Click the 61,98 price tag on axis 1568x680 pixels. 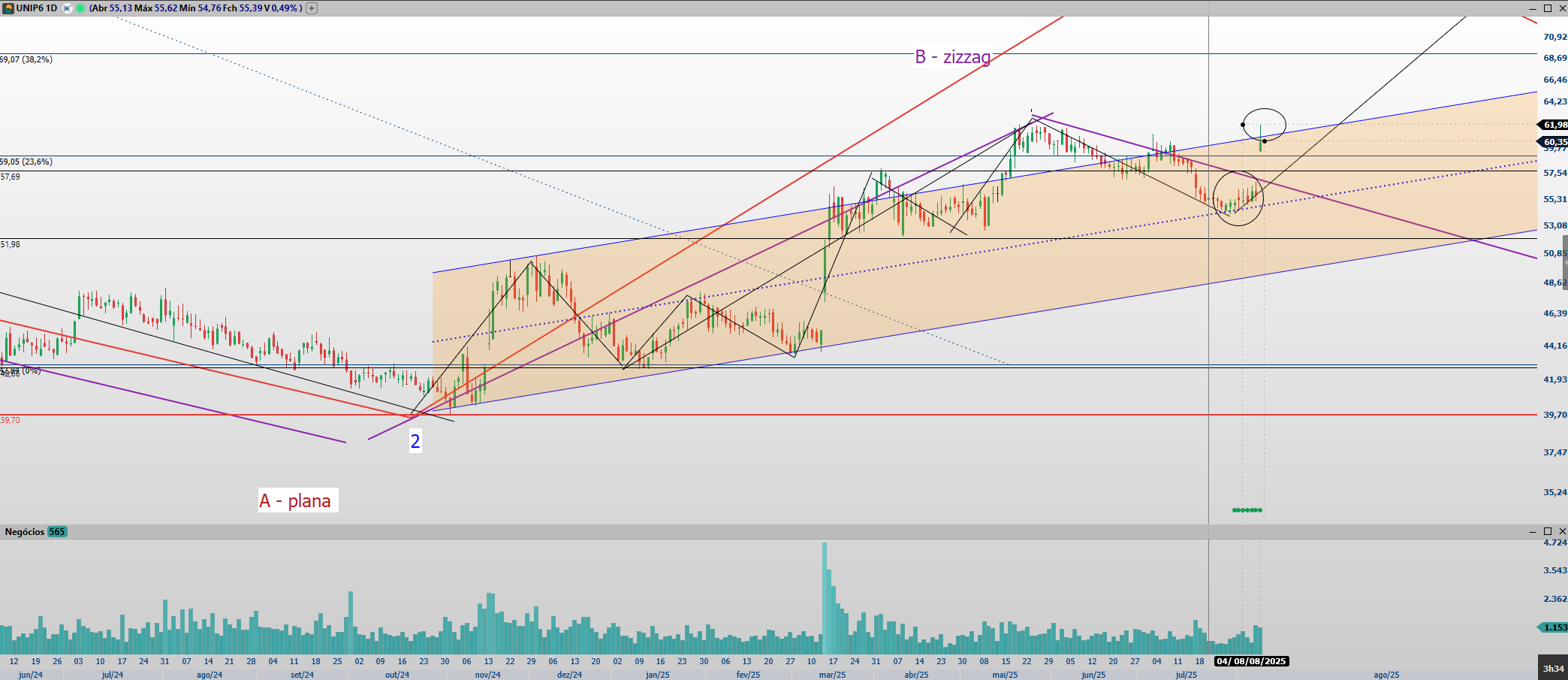pos(1554,125)
